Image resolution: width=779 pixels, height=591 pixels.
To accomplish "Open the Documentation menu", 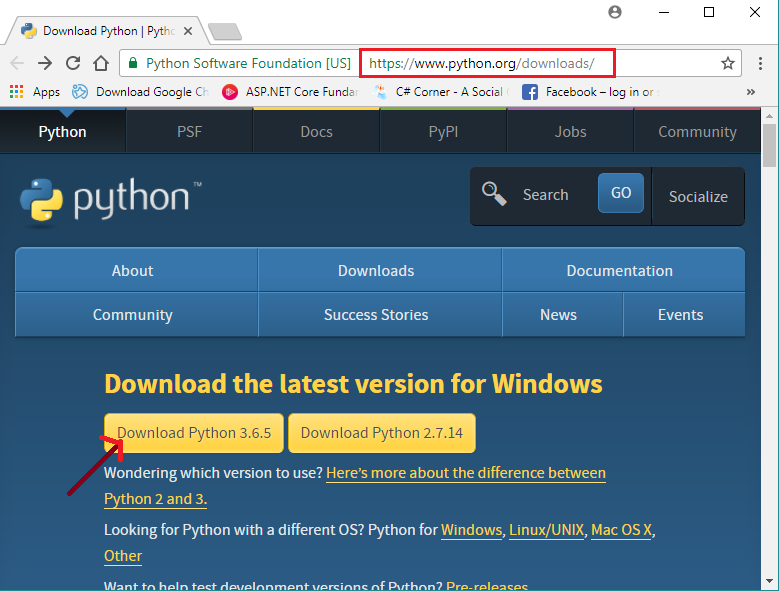I will tap(623, 270).
